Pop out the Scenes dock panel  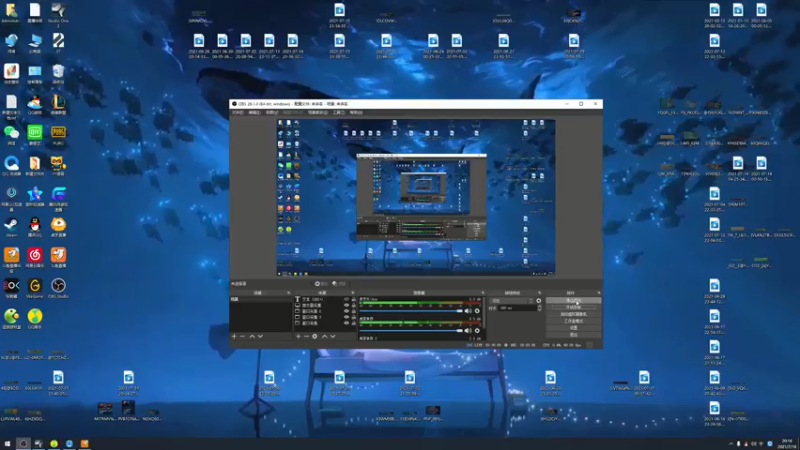(288, 293)
